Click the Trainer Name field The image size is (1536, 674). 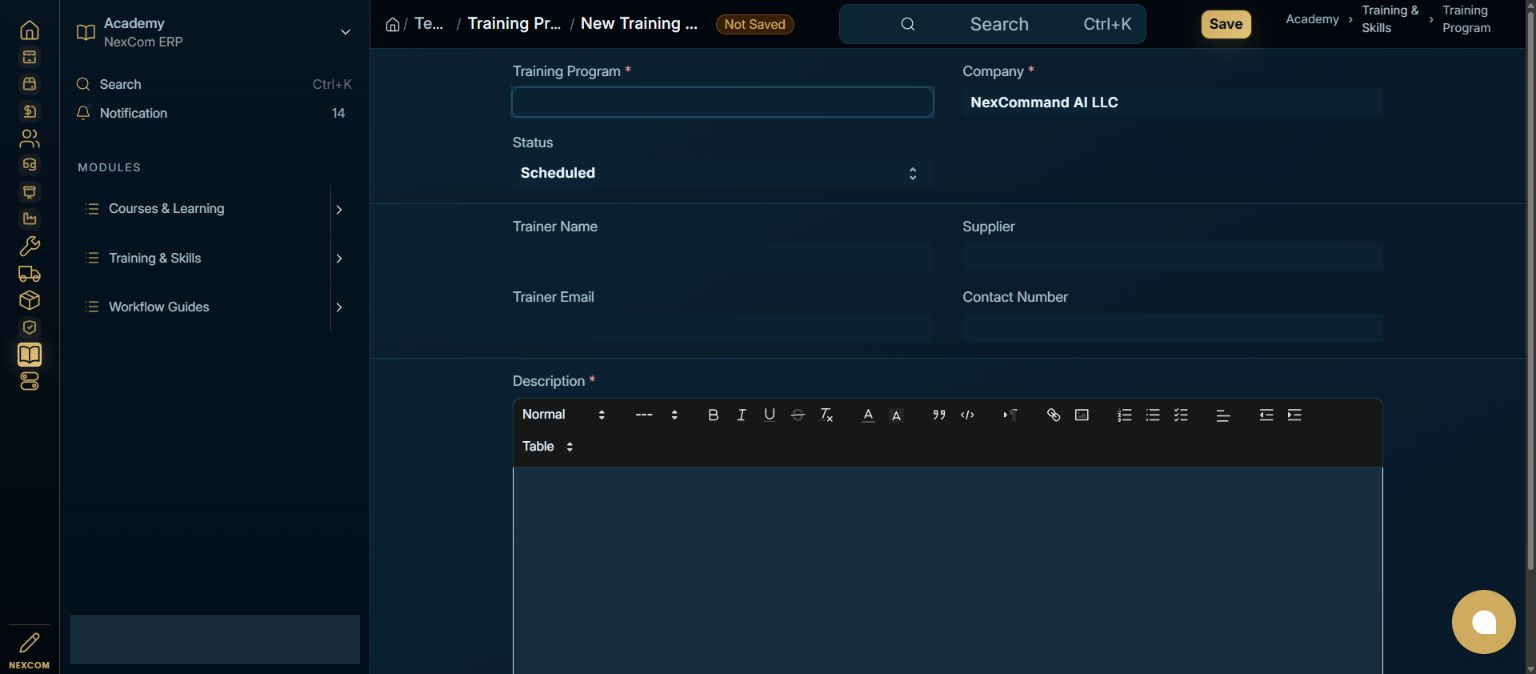722,257
